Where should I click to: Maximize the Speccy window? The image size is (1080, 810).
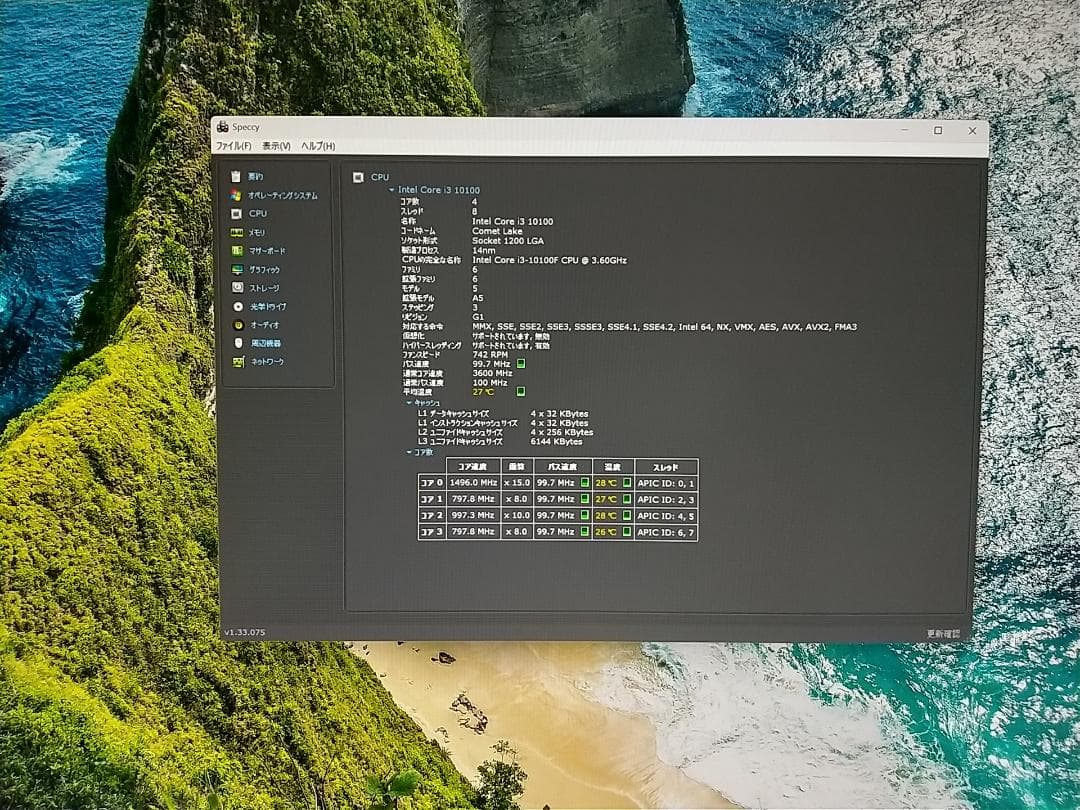pyautogui.click(x=938, y=130)
